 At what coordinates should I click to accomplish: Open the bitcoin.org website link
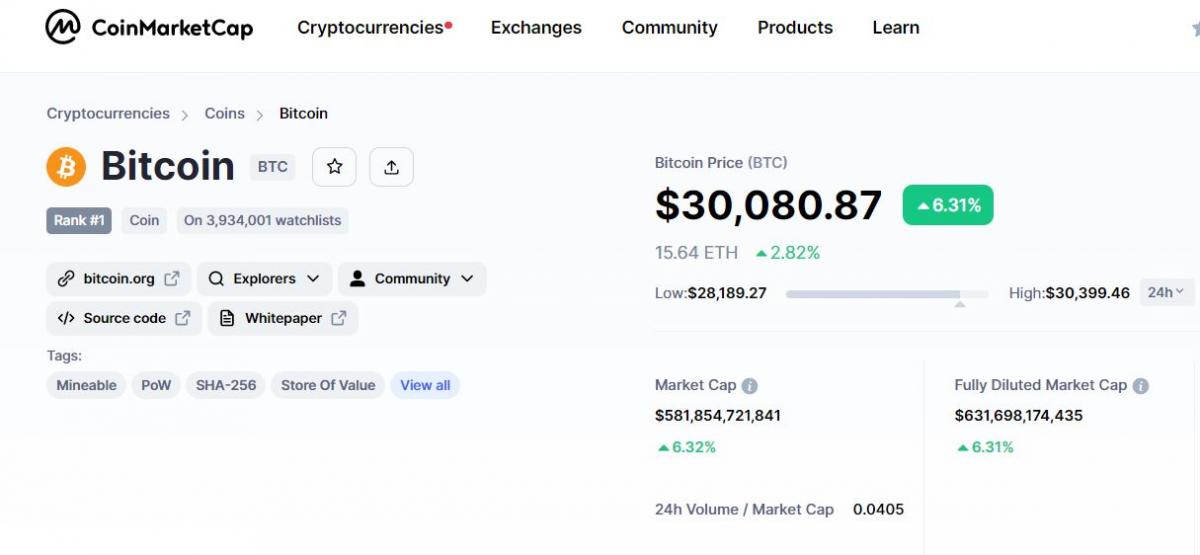(119, 279)
